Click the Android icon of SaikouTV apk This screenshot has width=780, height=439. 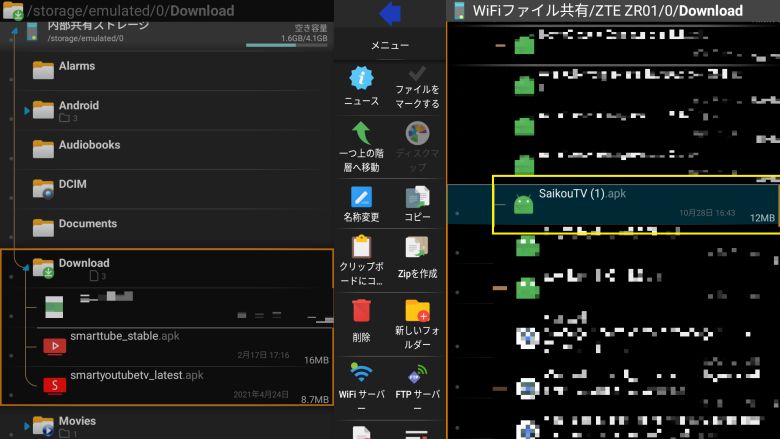point(523,204)
